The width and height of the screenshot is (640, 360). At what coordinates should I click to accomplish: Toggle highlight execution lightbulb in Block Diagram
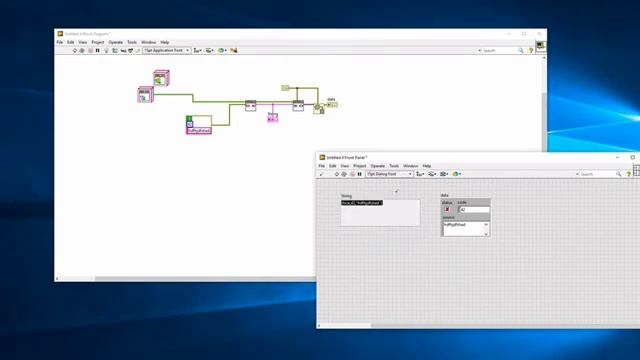pos(107,51)
